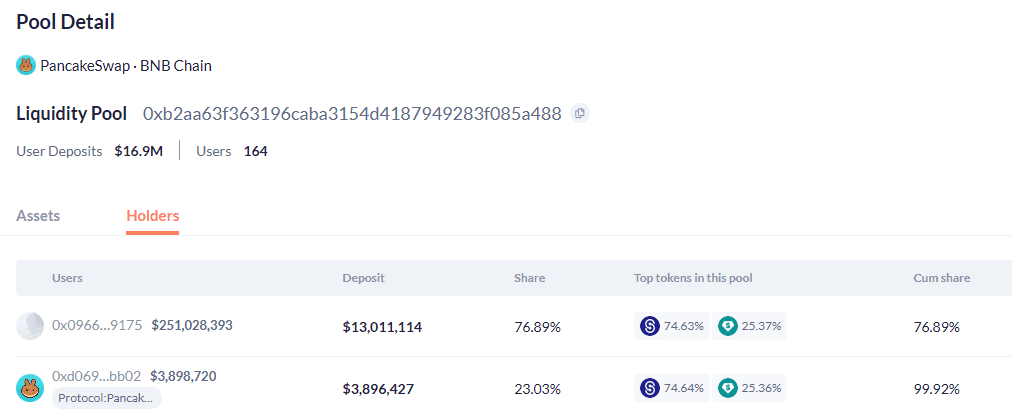Click the Users column header
Viewport: 1012px width, 415px height.
coord(67,278)
